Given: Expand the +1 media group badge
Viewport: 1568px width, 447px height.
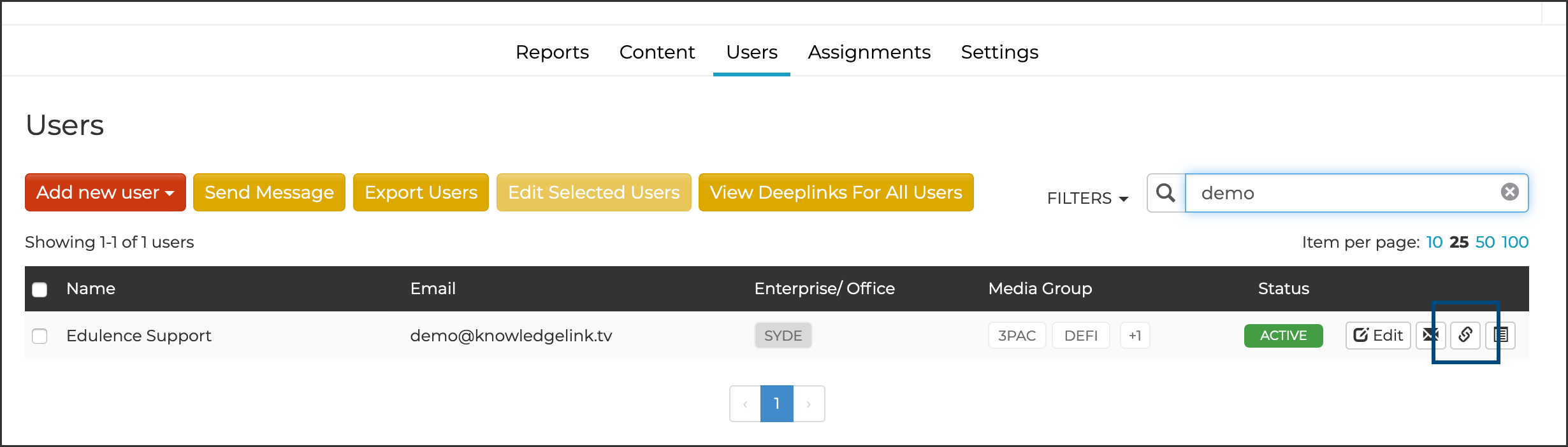Looking at the screenshot, I should coord(1135,336).
